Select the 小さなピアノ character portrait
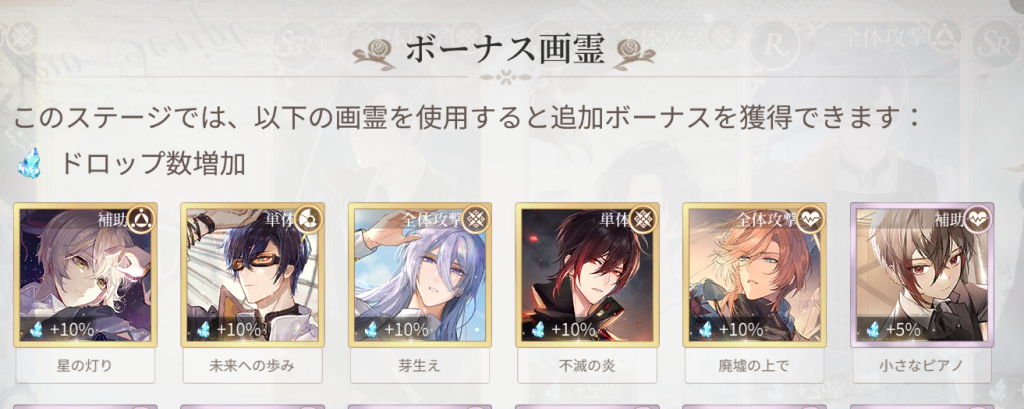This screenshot has height=409, width=1024. tap(921, 274)
